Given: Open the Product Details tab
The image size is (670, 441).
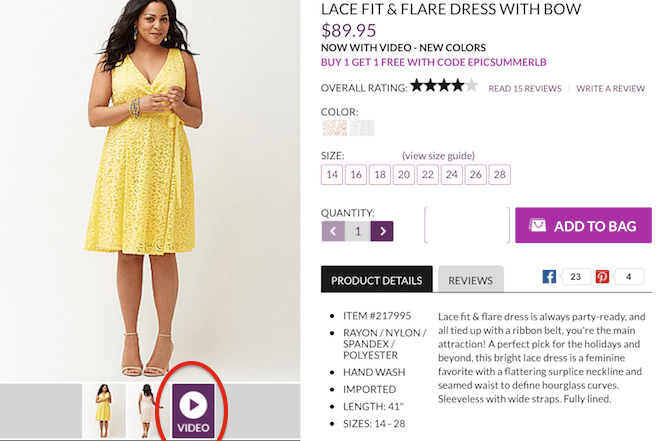Looking at the screenshot, I should (x=377, y=281).
